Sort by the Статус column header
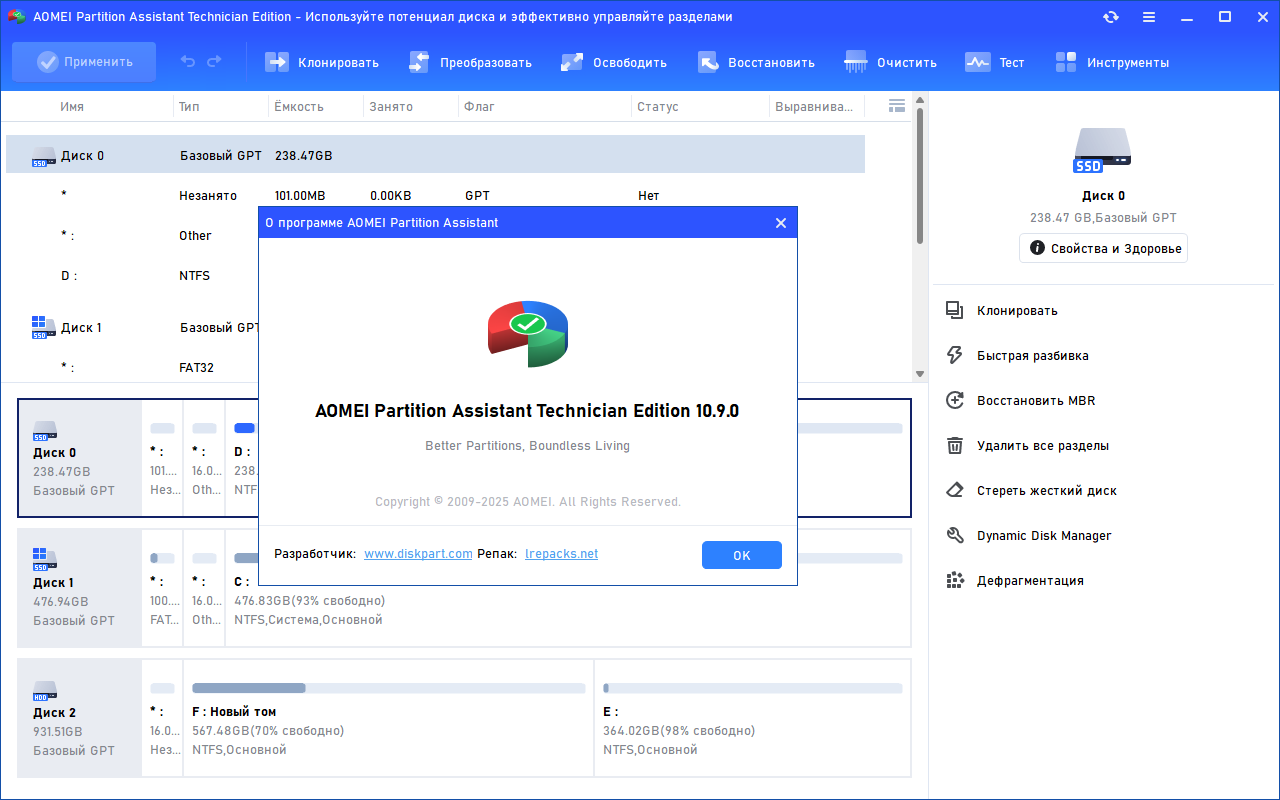The height and width of the screenshot is (800, 1280). point(658,106)
